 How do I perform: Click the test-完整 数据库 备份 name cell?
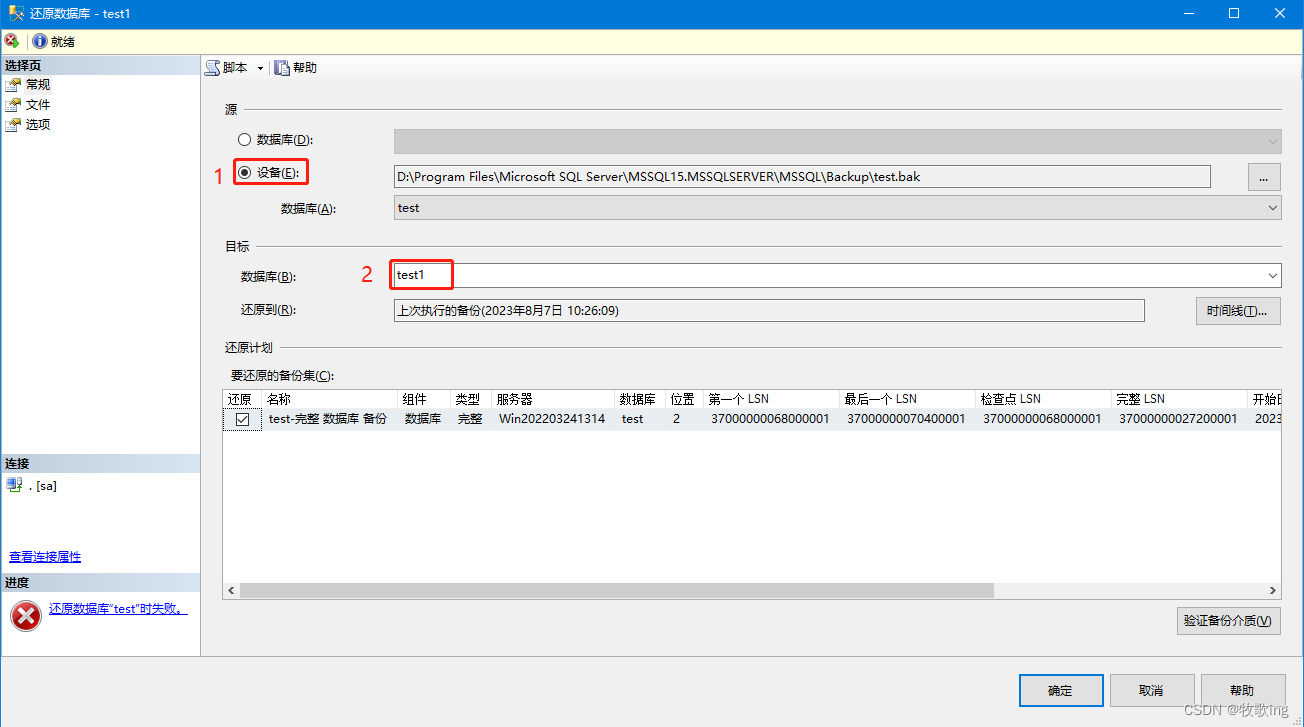pos(328,419)
